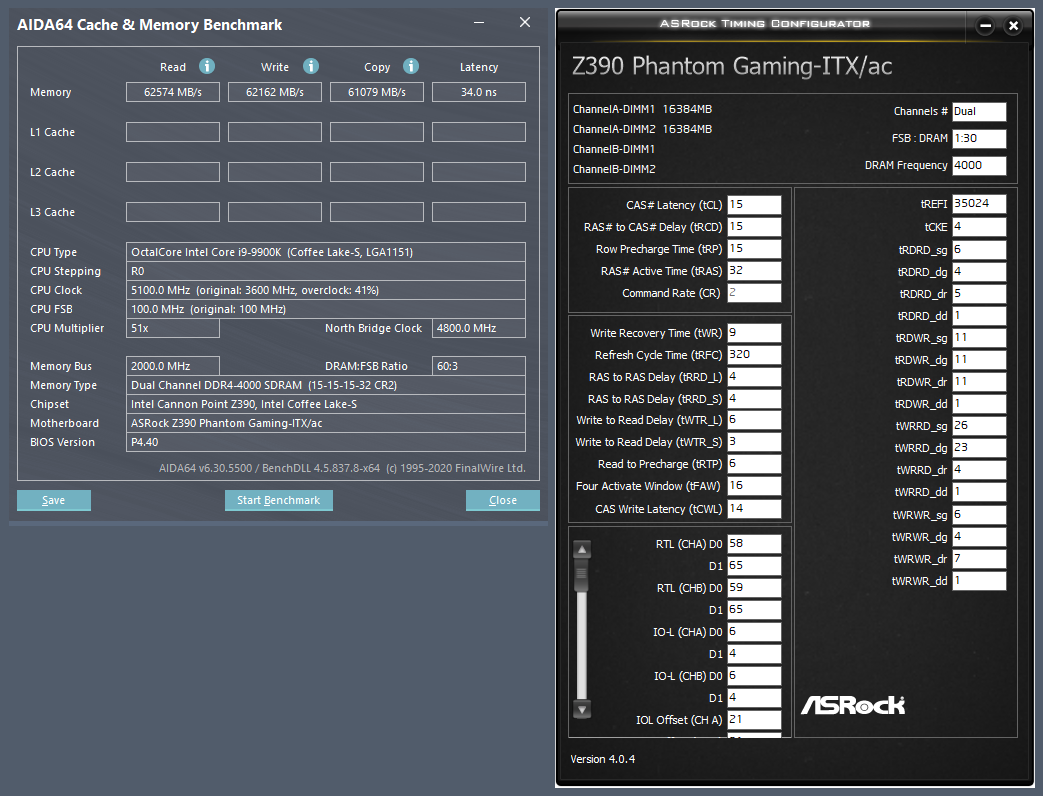1043x796 pixels.
Task: Close the ASRock Timing Configurator window
Action: tap(1013, 25)
